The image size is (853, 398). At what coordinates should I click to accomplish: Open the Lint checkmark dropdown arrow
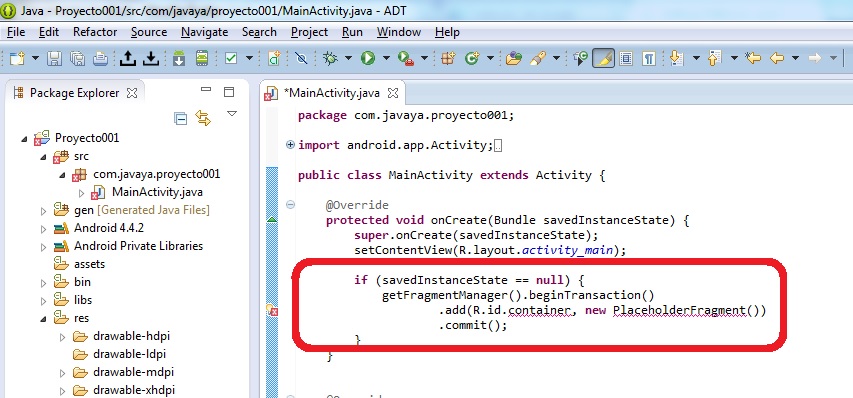pyautogui.click(x=249, y=58)
